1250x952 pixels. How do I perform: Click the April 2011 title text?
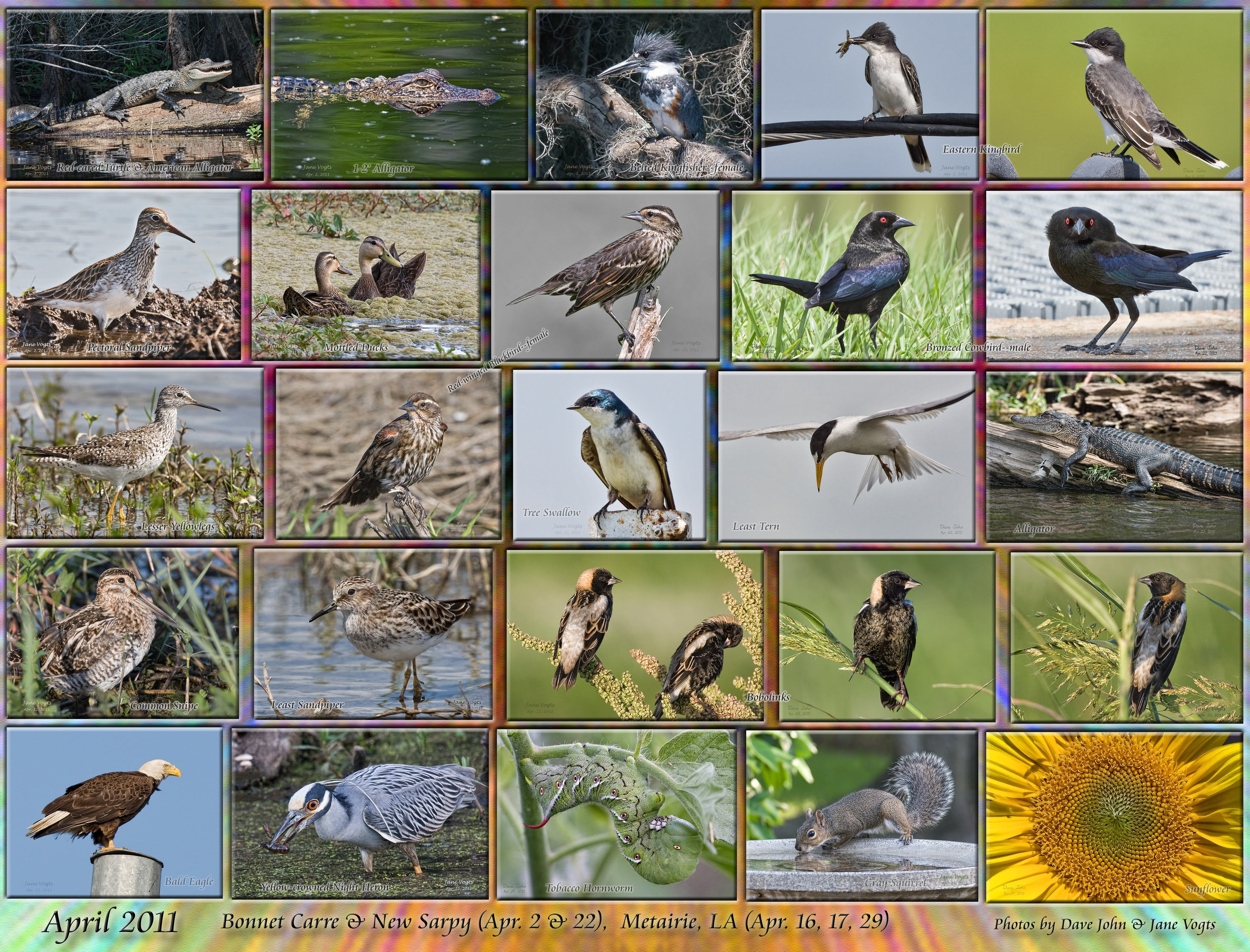110,923
